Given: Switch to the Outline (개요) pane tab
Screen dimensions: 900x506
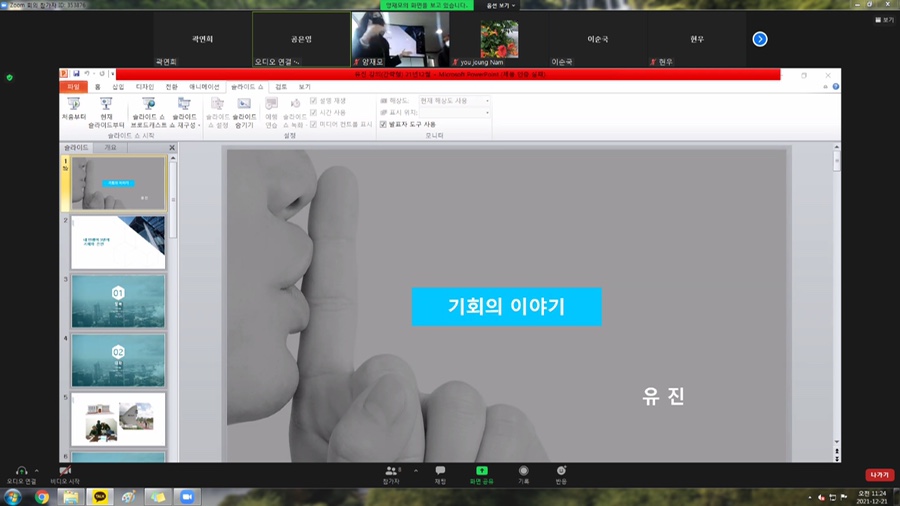Looking at the screenshot, I should 110,147.
